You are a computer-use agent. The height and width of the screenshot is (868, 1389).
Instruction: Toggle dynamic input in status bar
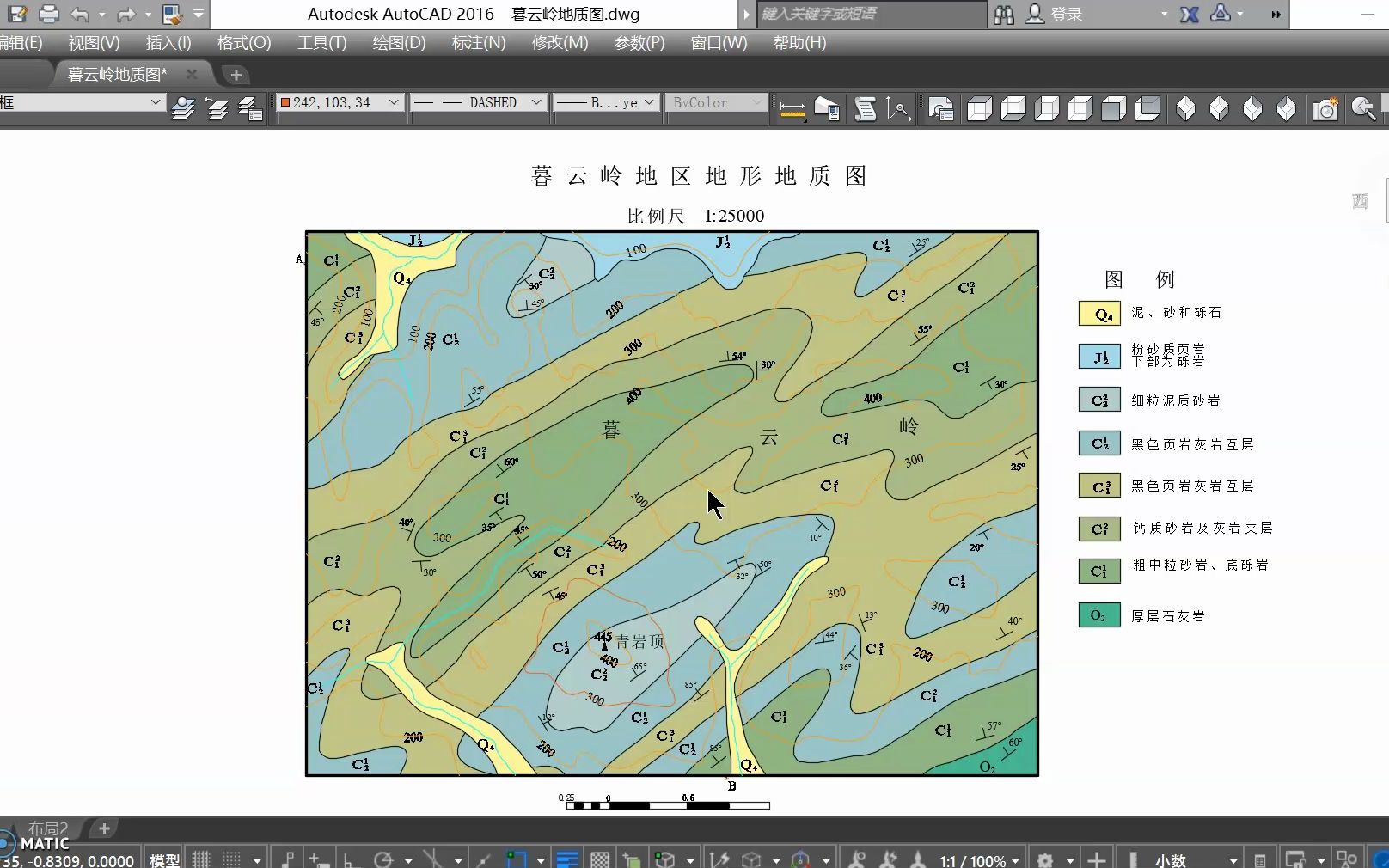pos(318,859)
